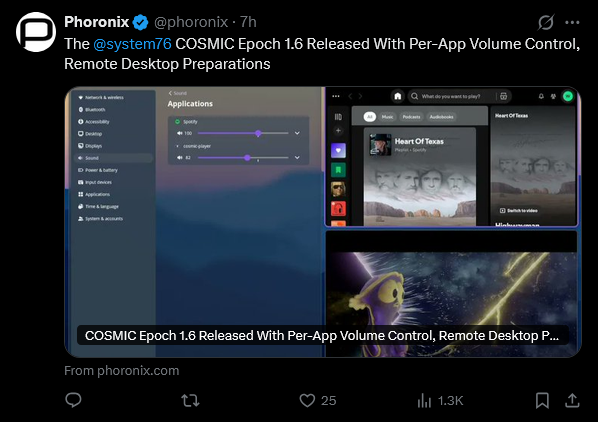This screenshot has width=598, height=422.
Task: Open the 7h timestamp link
Action: tap(248, 22)
